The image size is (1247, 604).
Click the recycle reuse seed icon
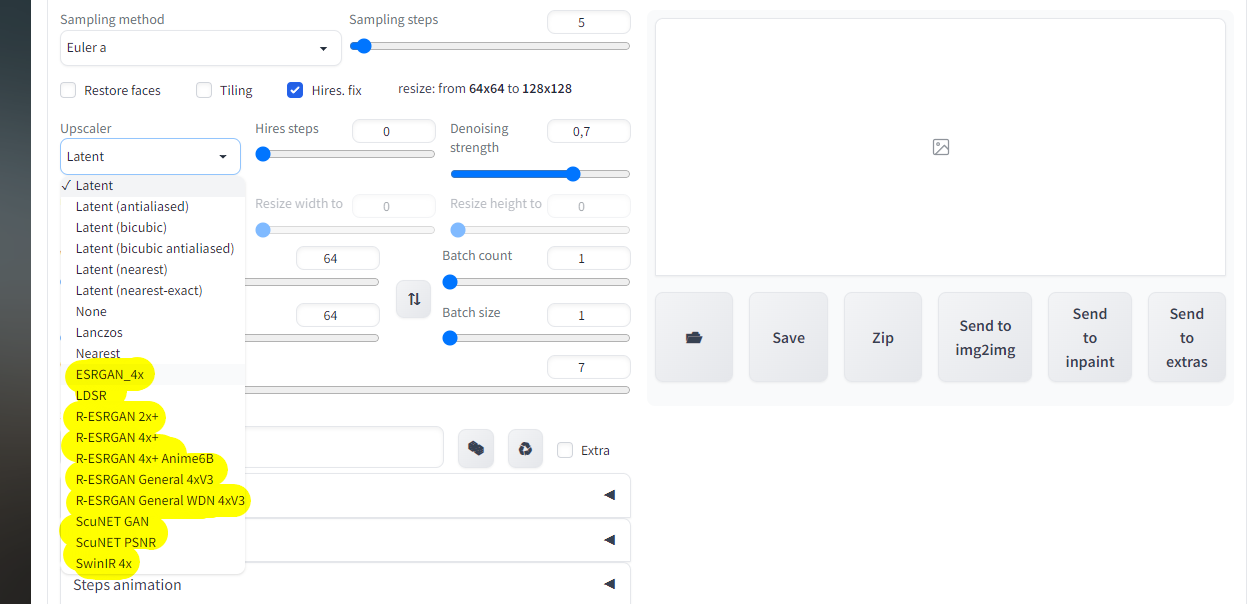tap(525, 448)
